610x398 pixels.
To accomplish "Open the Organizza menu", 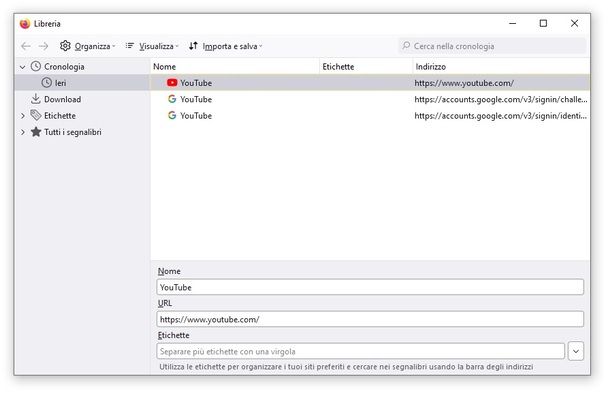I will point(88,46).
